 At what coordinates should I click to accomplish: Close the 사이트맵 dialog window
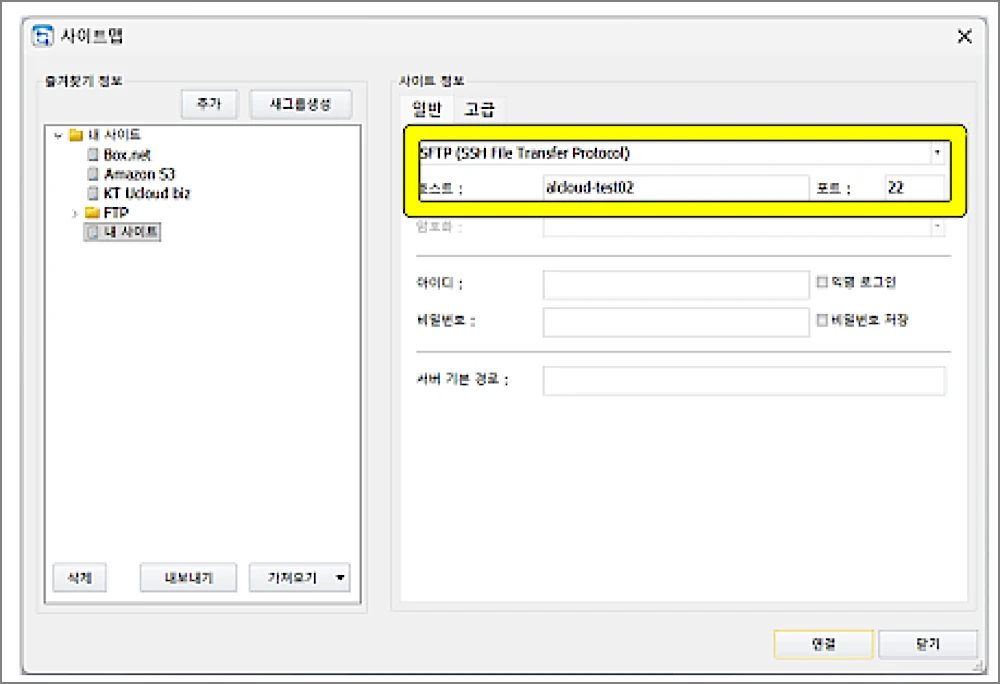(964, 36)
